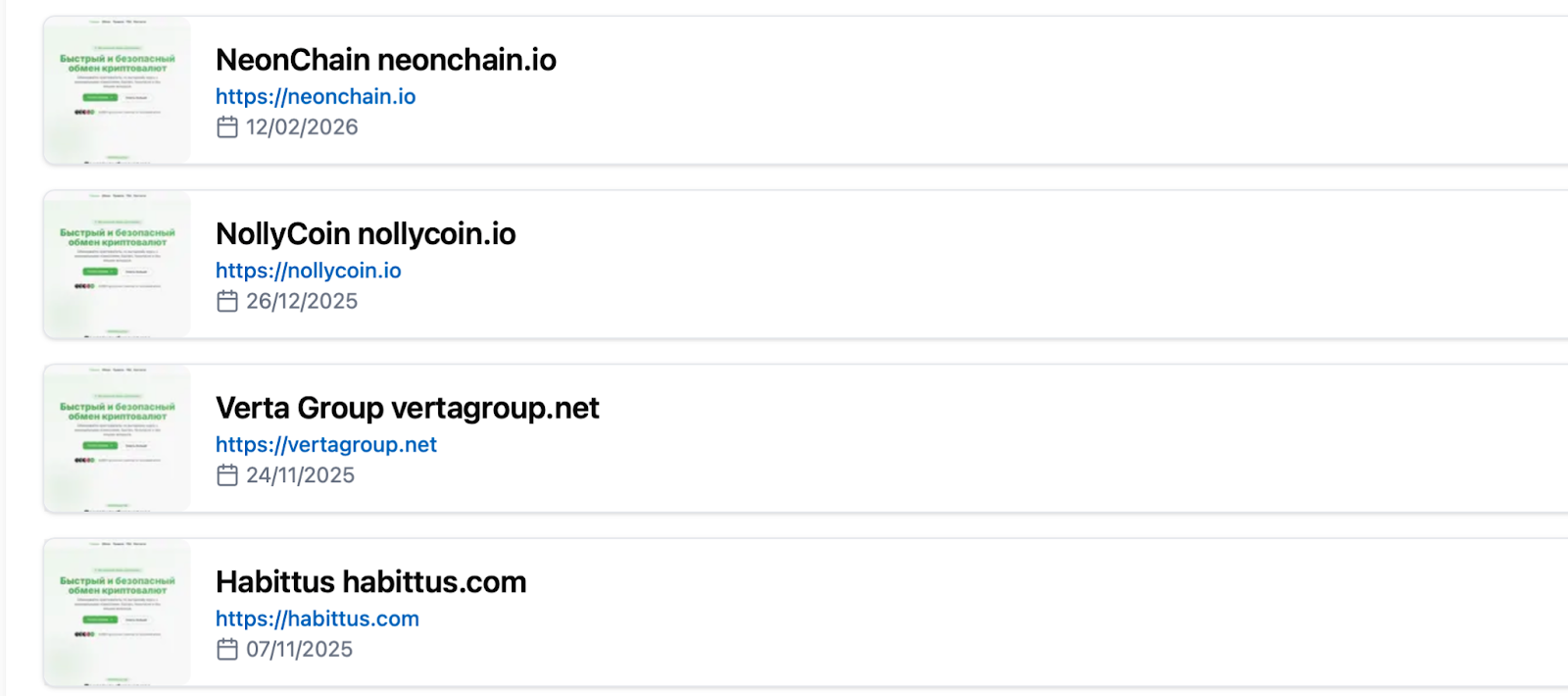Click the calendar icon beside 26/12/2025

pos(227,301)
